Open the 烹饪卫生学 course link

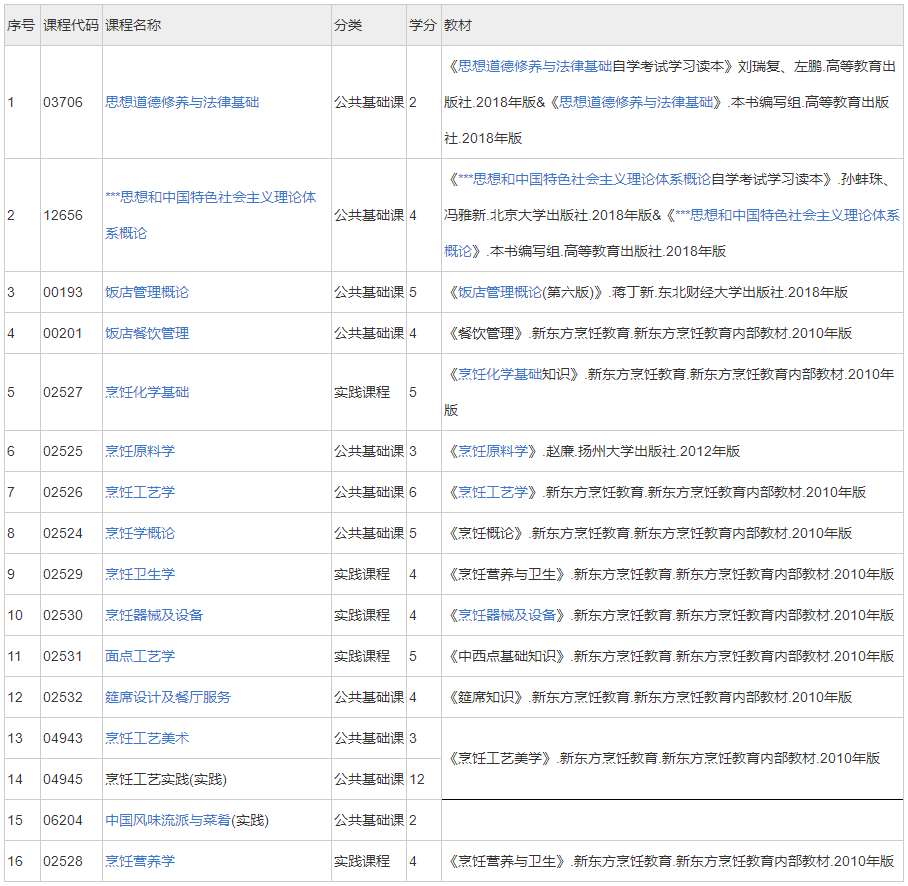(x=140, y=574)
